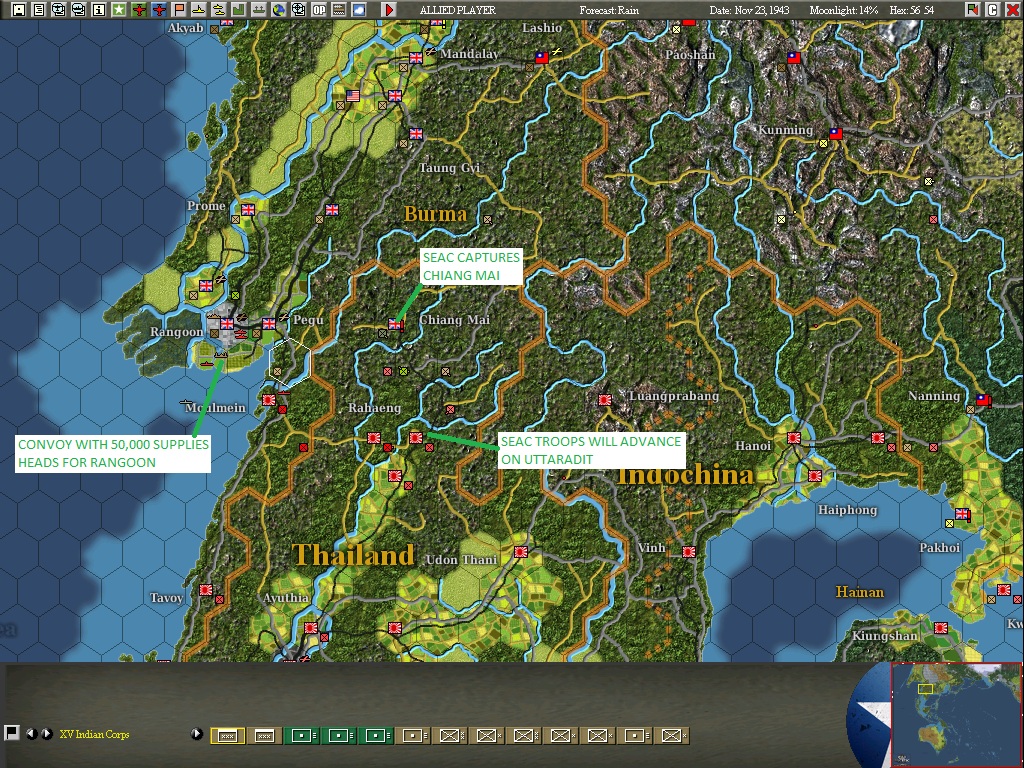This screenshot has height=768, width=1024.
Task: Click the Hex: 56 54 coordinates text
Action: pos(912,10)
